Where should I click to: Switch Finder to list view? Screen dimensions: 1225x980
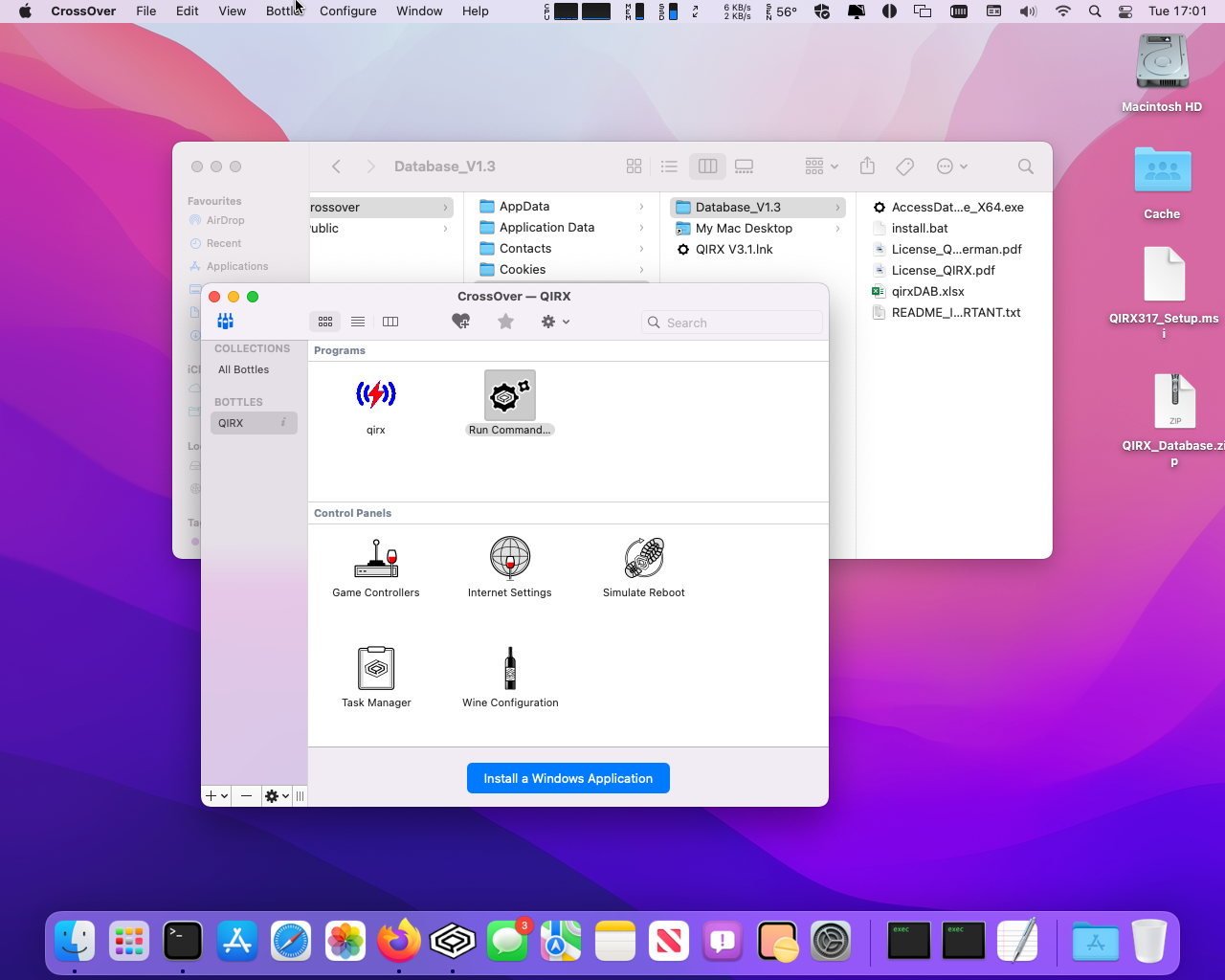coord(669,167)
